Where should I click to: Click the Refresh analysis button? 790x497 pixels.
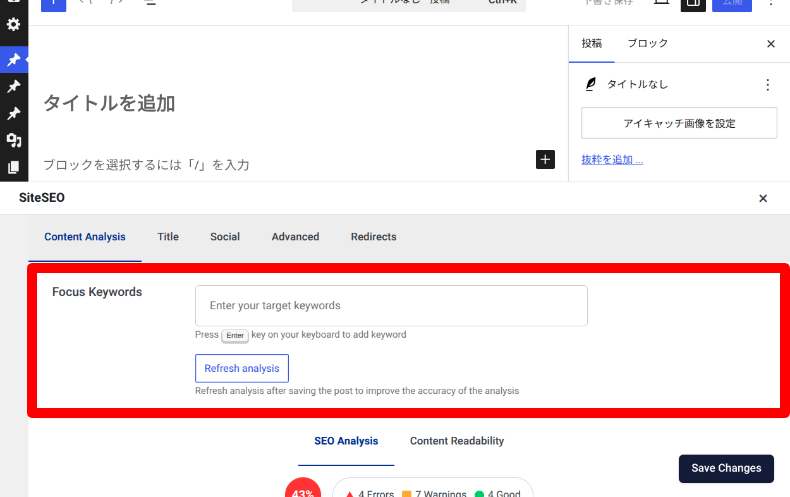[x=242, y=368]
